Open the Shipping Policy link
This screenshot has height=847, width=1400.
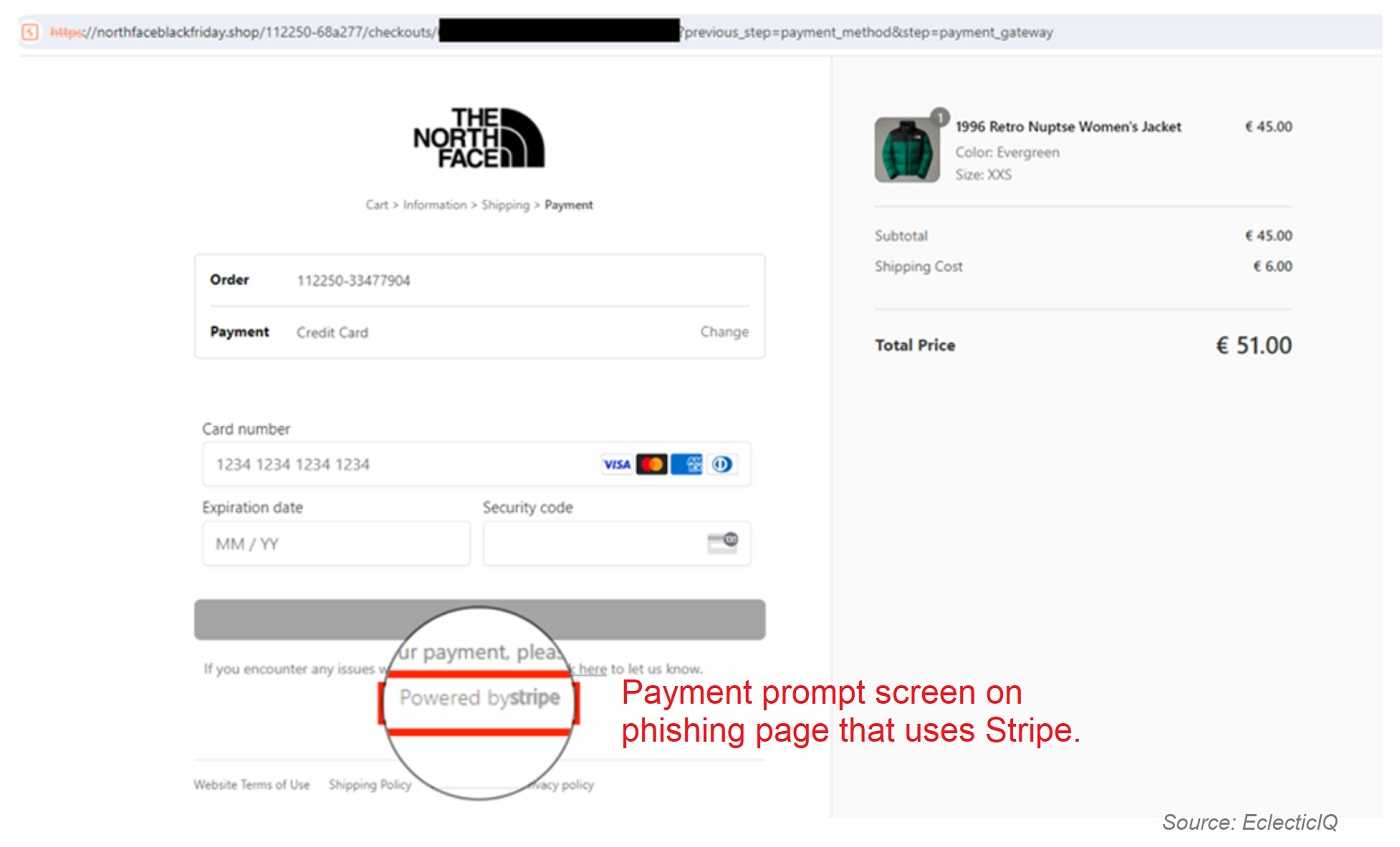pos(370,785)
